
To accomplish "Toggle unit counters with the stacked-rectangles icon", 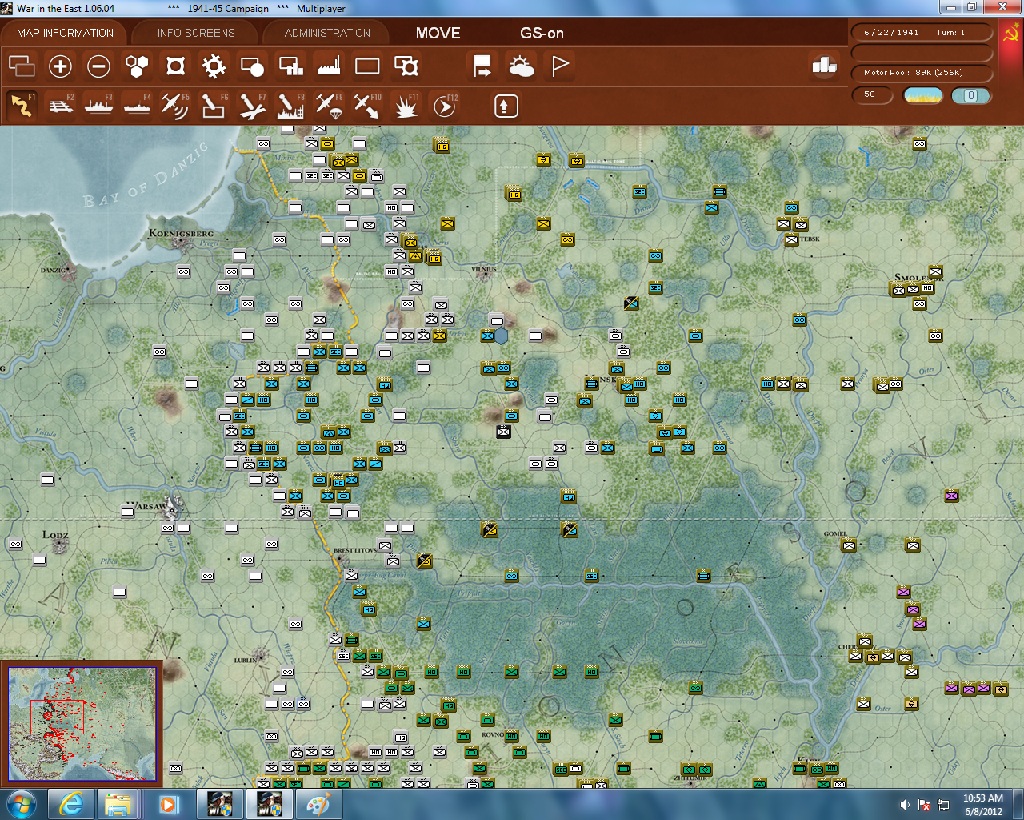I will pyautogui.click(x=22, y=66).
